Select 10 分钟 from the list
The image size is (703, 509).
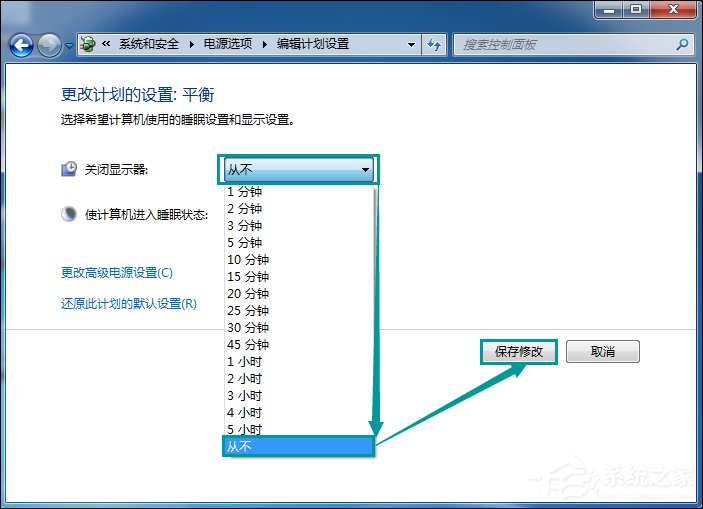(x=299, y=260)
